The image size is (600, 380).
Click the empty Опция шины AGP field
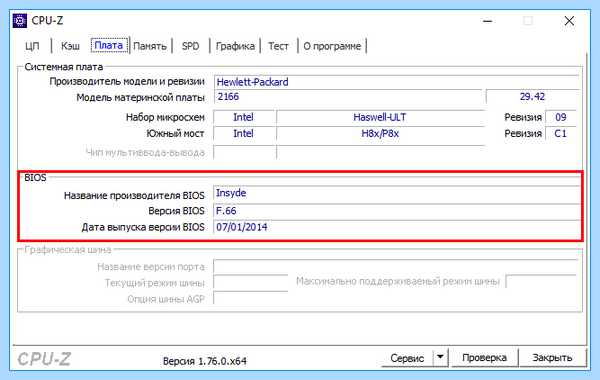251,298
